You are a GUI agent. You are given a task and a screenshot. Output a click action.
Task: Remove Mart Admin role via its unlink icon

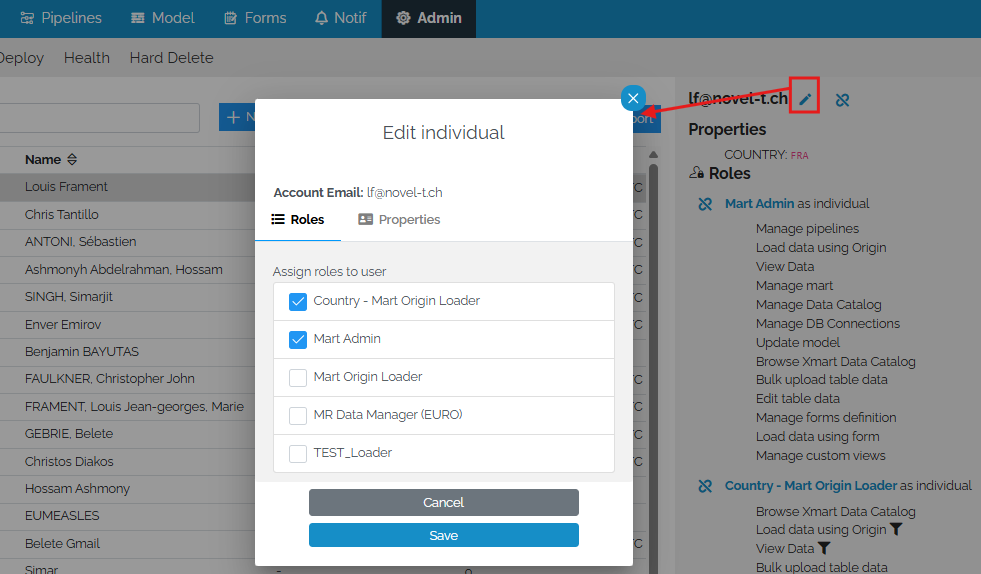pos(705,204)
